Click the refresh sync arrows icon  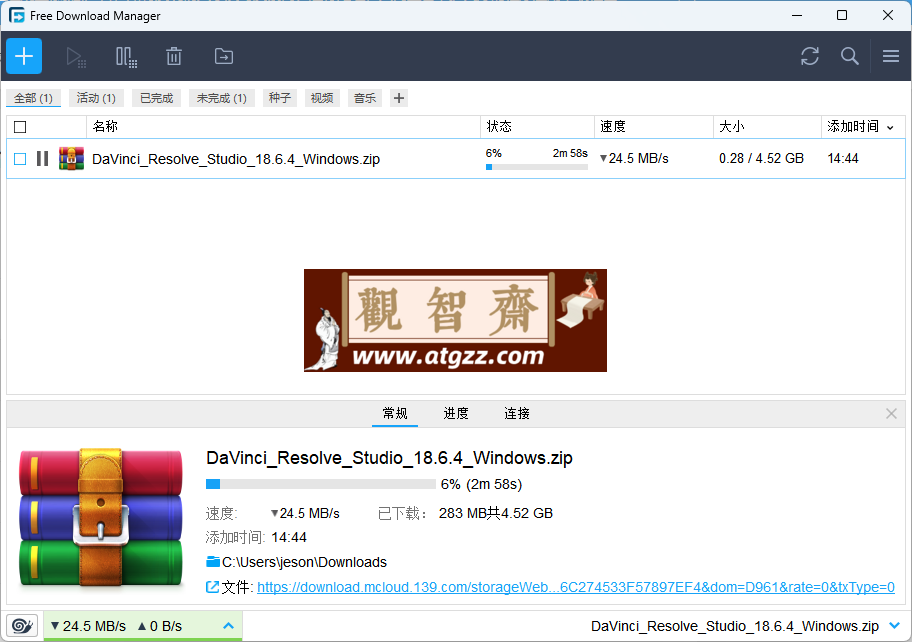pos(810,56)
